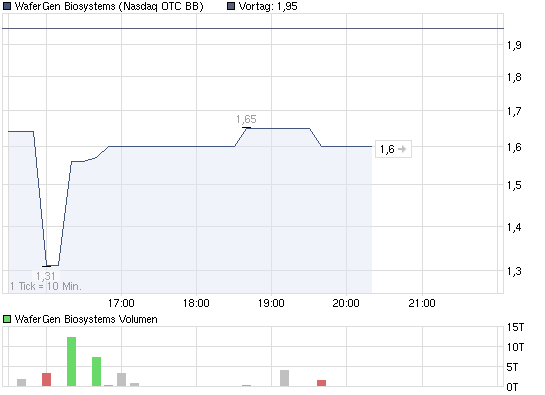545x395 pixels.
Task: Click the 19:00 time axis label
Action: pyautogui.click(x=271, y=303)
